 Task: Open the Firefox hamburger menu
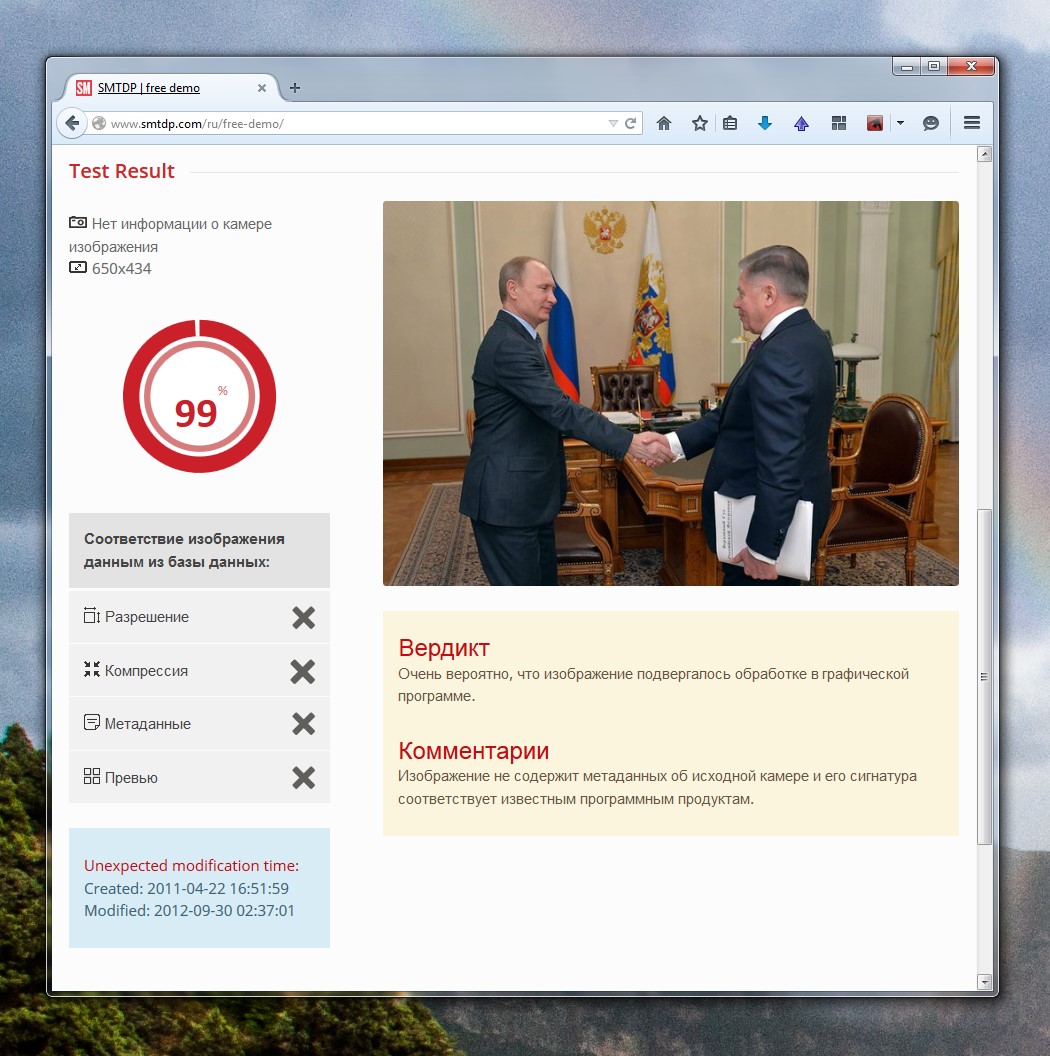coord(971,122)
